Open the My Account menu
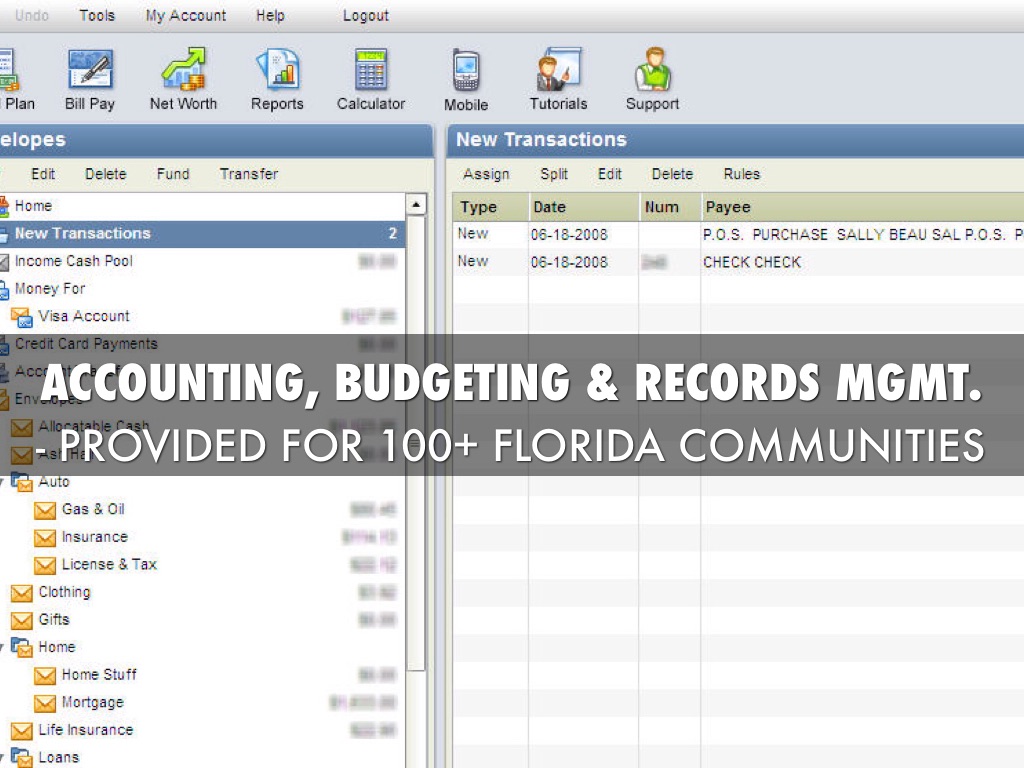This screenshot has width=1024, height=768. coord(186,15)
